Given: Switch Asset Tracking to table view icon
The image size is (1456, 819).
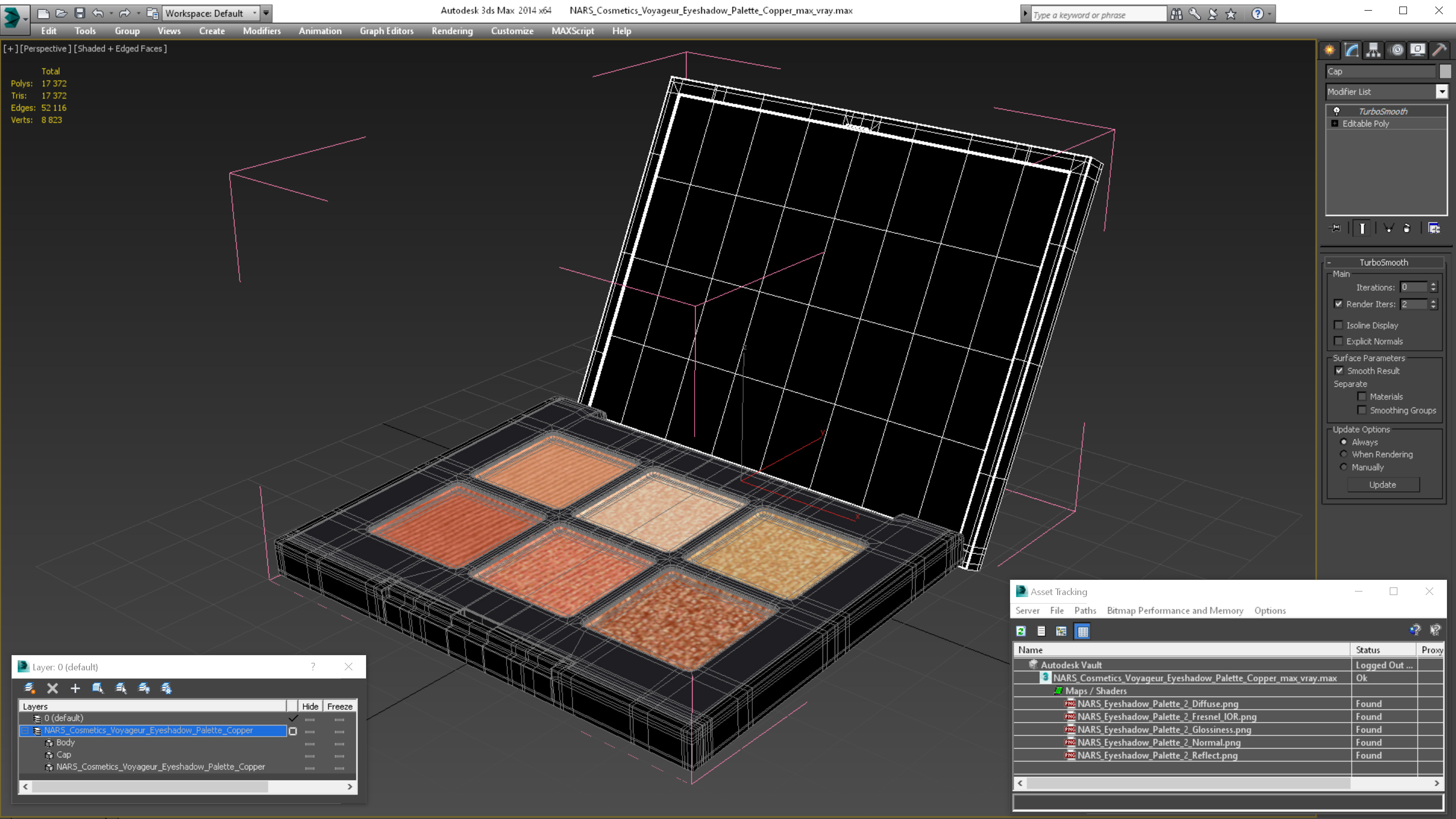Looking at the screenshot, I should point(1082,631).
